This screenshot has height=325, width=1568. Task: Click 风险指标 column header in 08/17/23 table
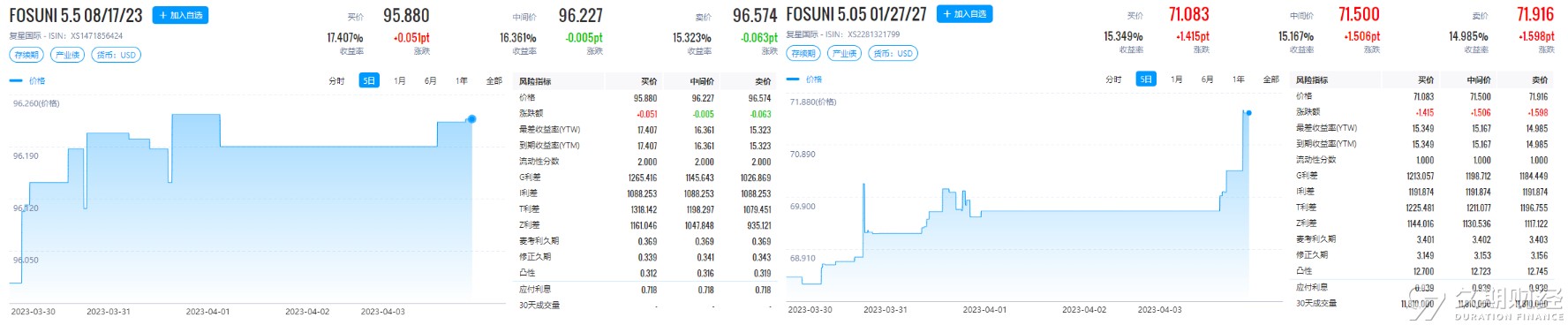point(535,81)
